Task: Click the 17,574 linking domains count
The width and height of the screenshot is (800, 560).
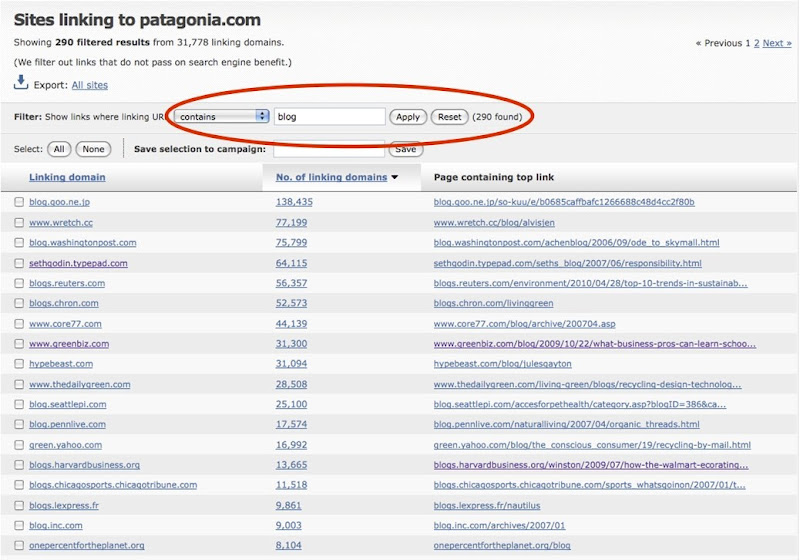Action: click(291, 424)
